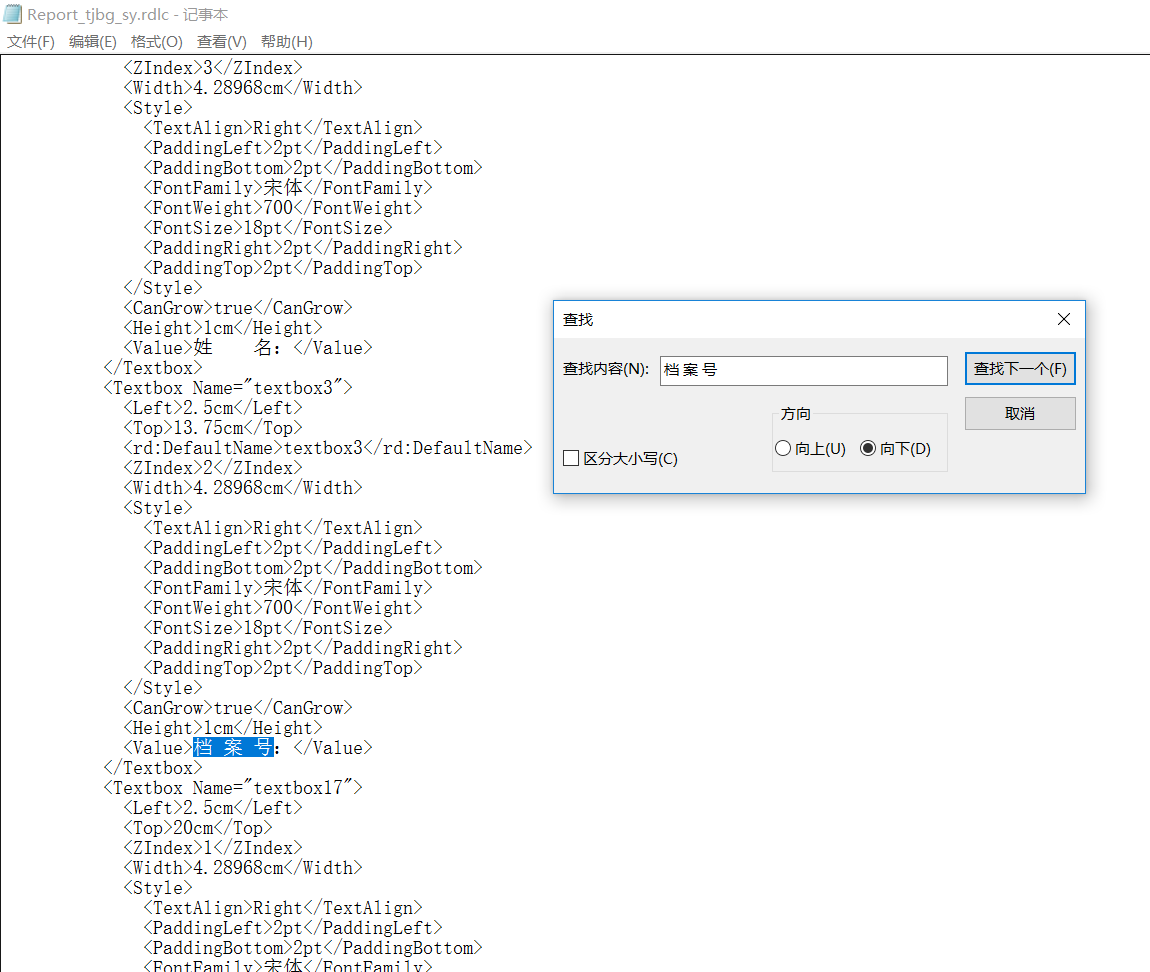This screenshot has width=1150, height=972.
Task: Click the 查找内容 search input field
Action: [x=803, y=370]
